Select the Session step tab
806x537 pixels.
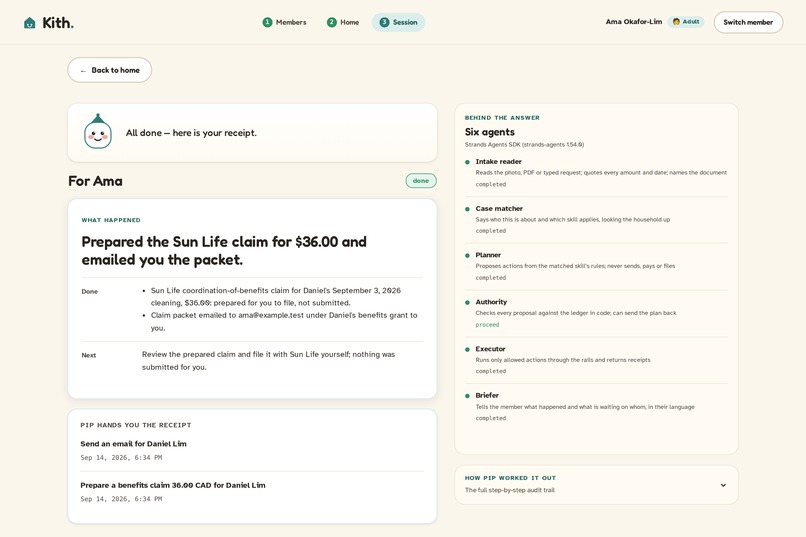[398, 22]
